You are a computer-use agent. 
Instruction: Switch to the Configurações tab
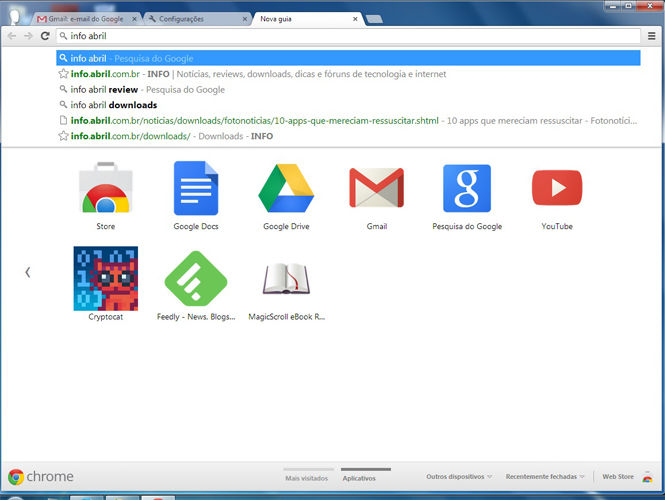coord(195,19)
